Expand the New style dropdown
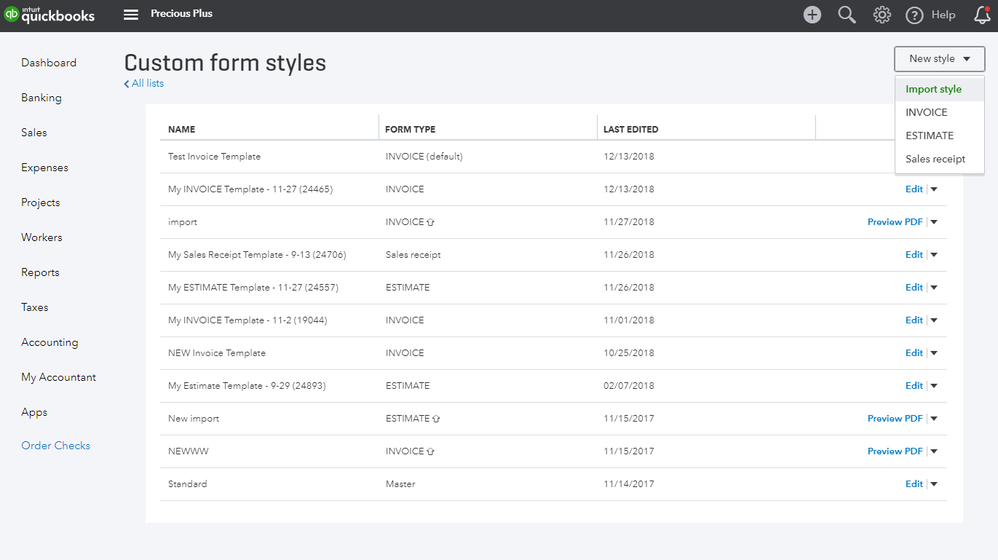 tap(939, 59)
